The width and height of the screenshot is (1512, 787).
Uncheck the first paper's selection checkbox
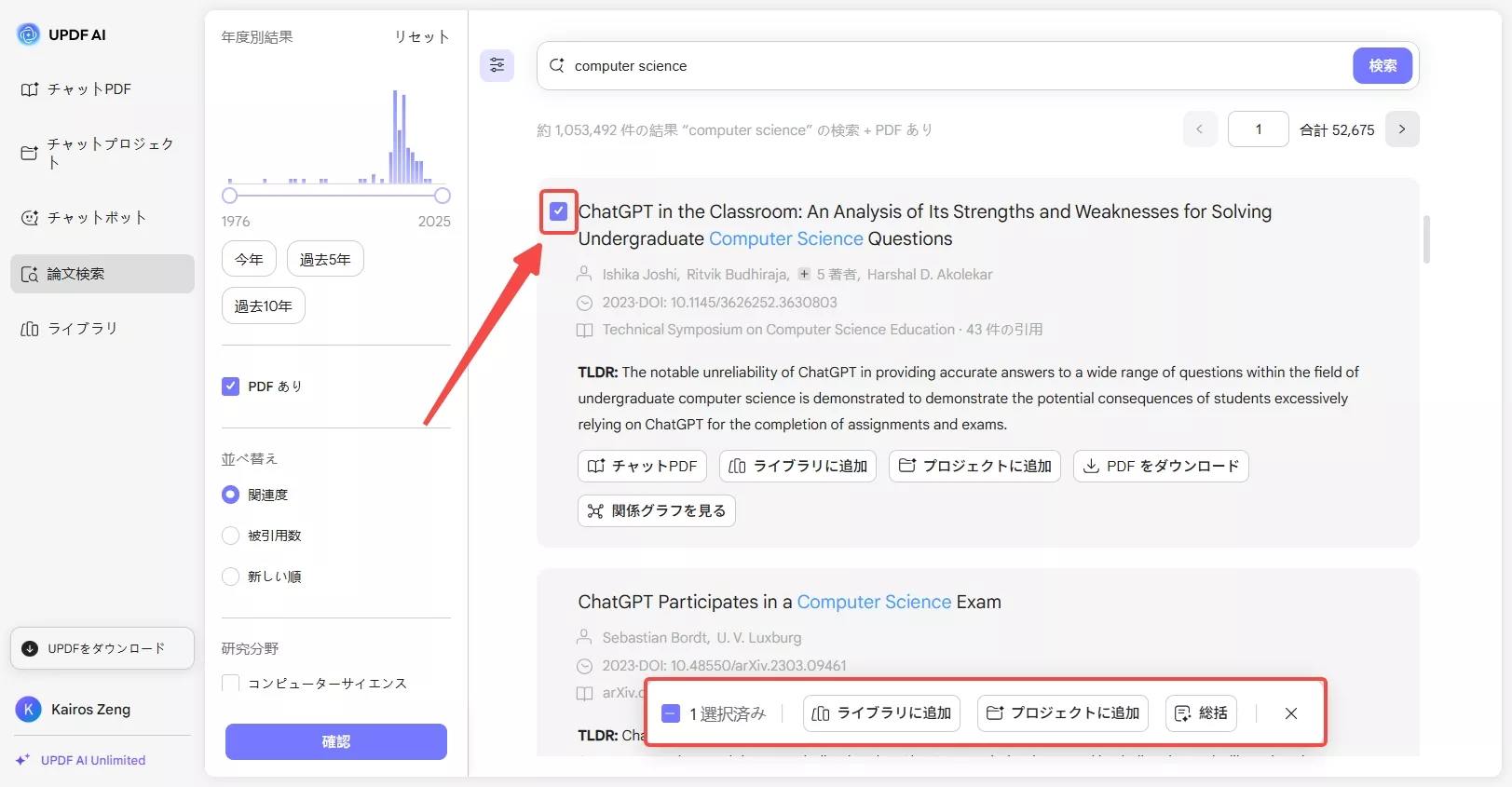pos(558,211)
